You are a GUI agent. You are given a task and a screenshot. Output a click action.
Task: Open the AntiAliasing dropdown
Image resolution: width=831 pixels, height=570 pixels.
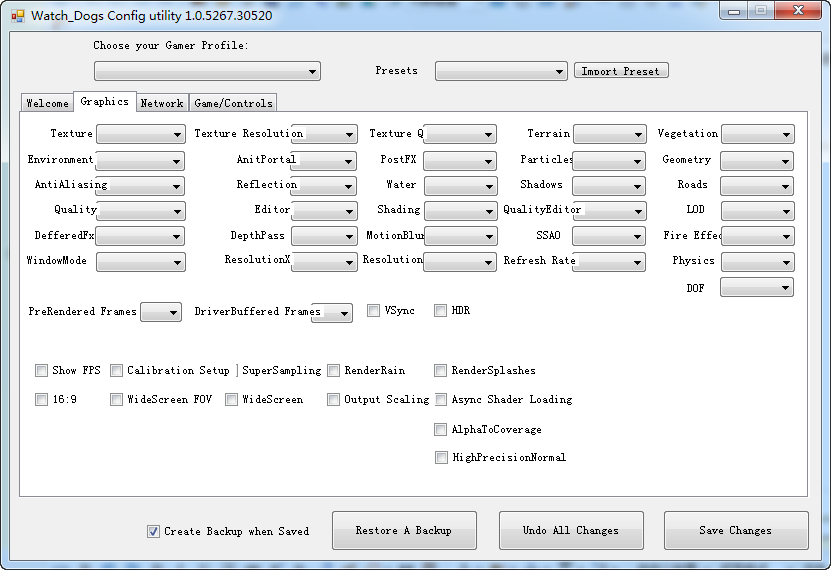click(x=140, y=186)
